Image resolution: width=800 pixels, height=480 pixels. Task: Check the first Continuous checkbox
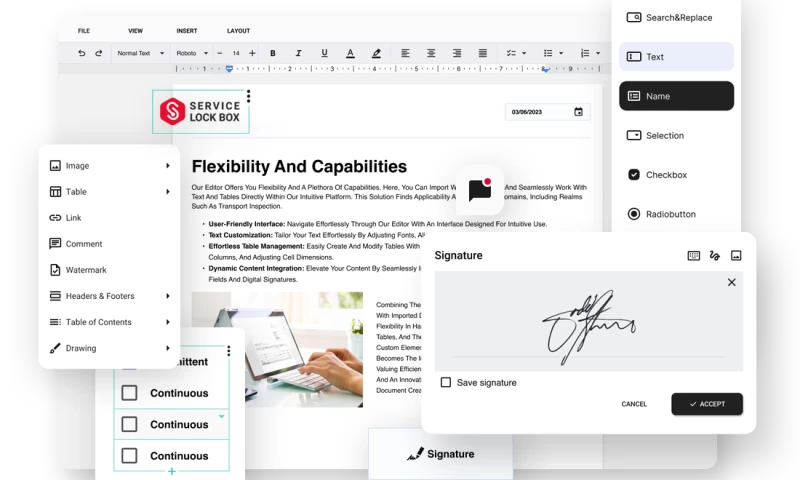coord(129,393)
